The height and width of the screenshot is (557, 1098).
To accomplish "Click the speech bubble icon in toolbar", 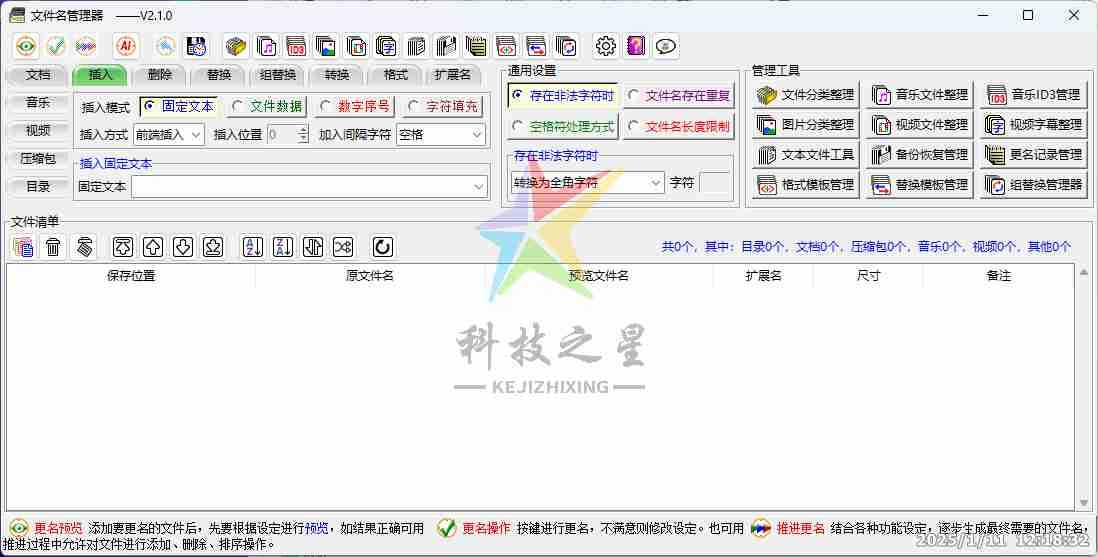I will 666,46.
